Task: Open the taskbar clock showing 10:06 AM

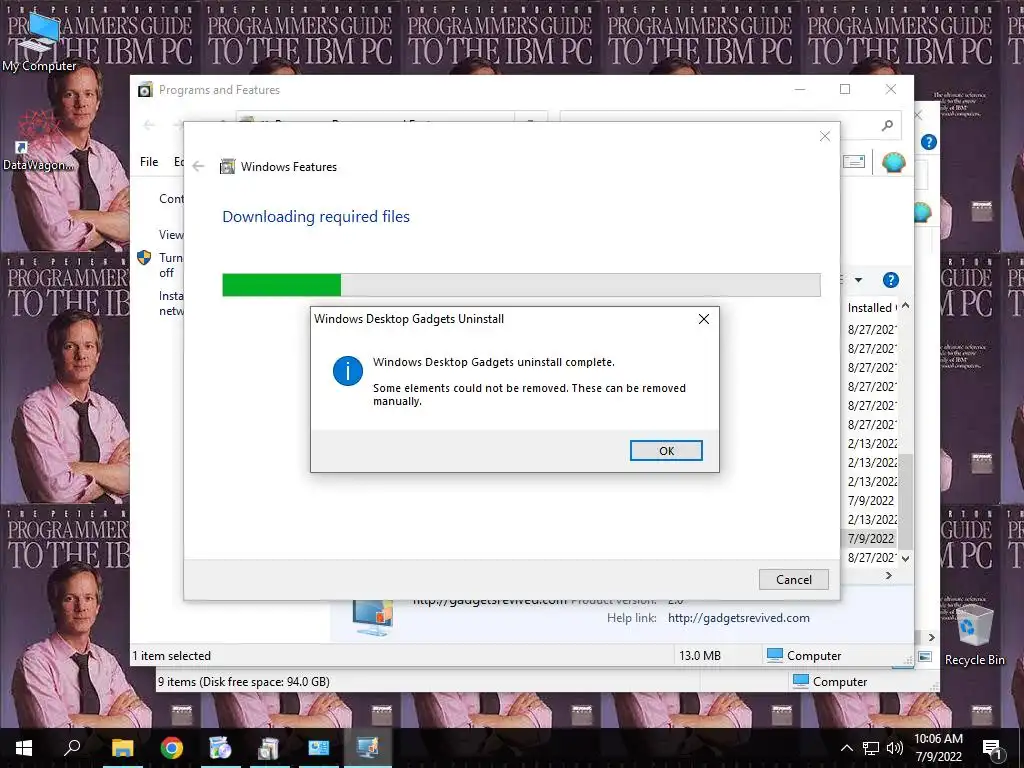Action: [938, 748]
